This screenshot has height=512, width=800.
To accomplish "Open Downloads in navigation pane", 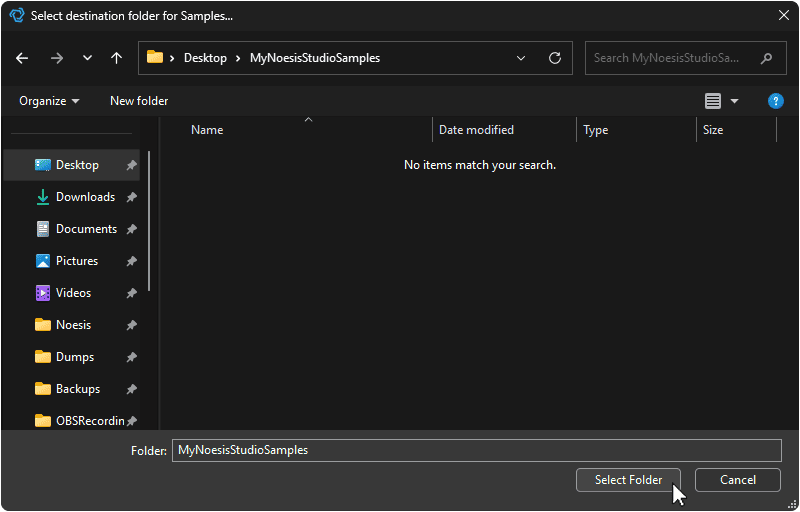I will (x=71, y=197).
